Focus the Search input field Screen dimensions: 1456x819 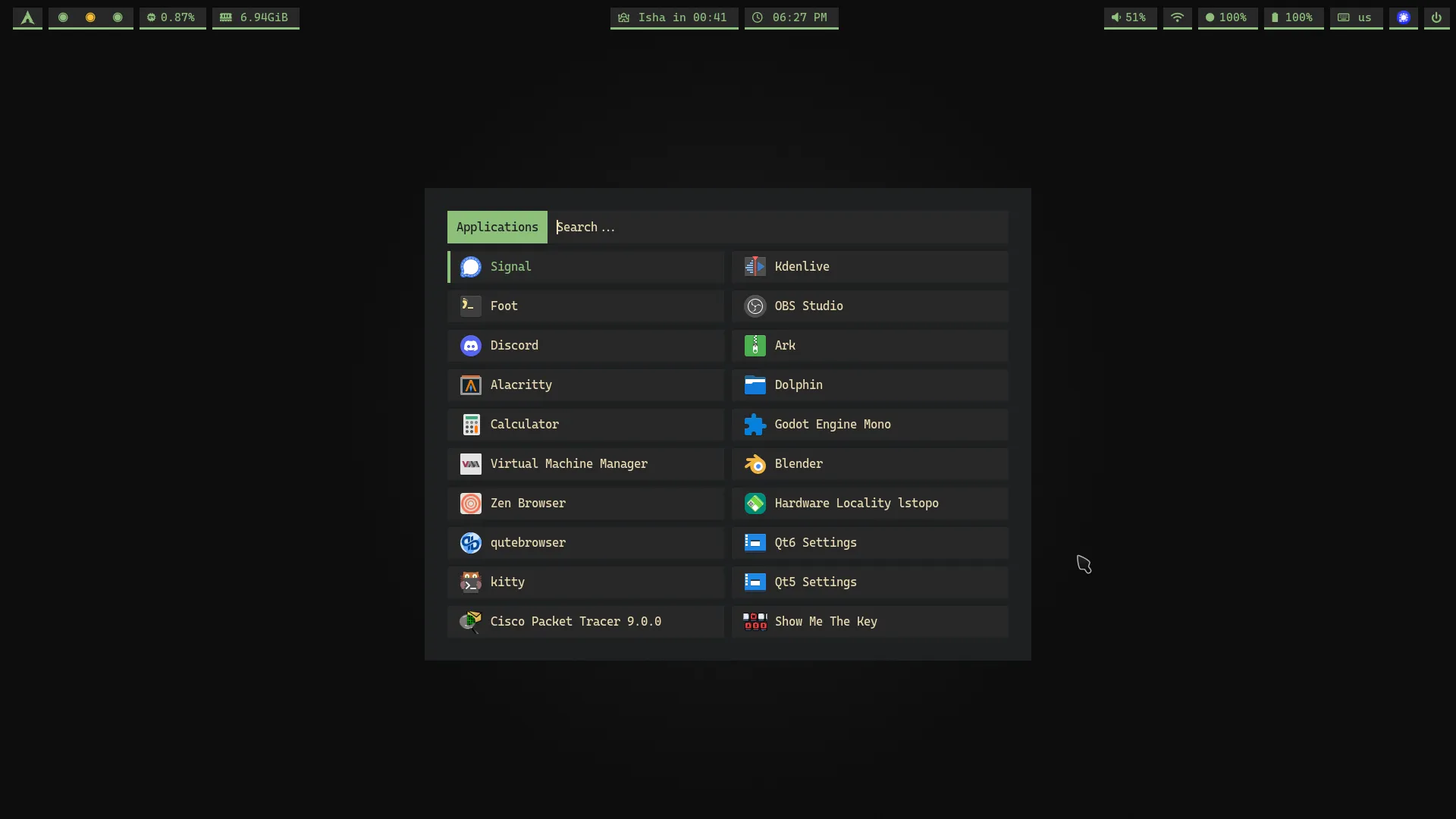tap(778, 227)
